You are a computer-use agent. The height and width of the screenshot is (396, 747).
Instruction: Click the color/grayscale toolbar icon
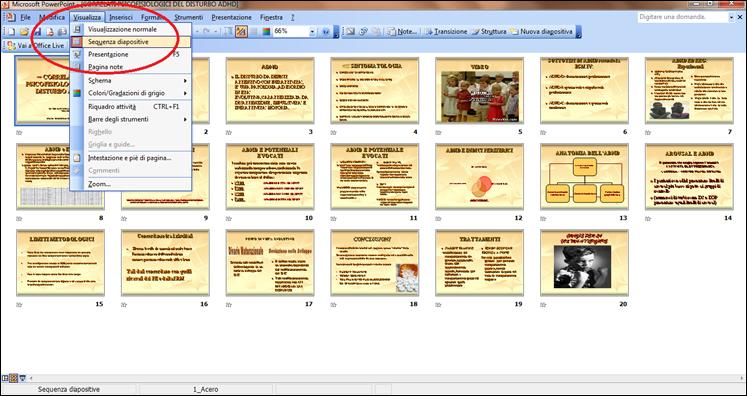click(266, 31)
